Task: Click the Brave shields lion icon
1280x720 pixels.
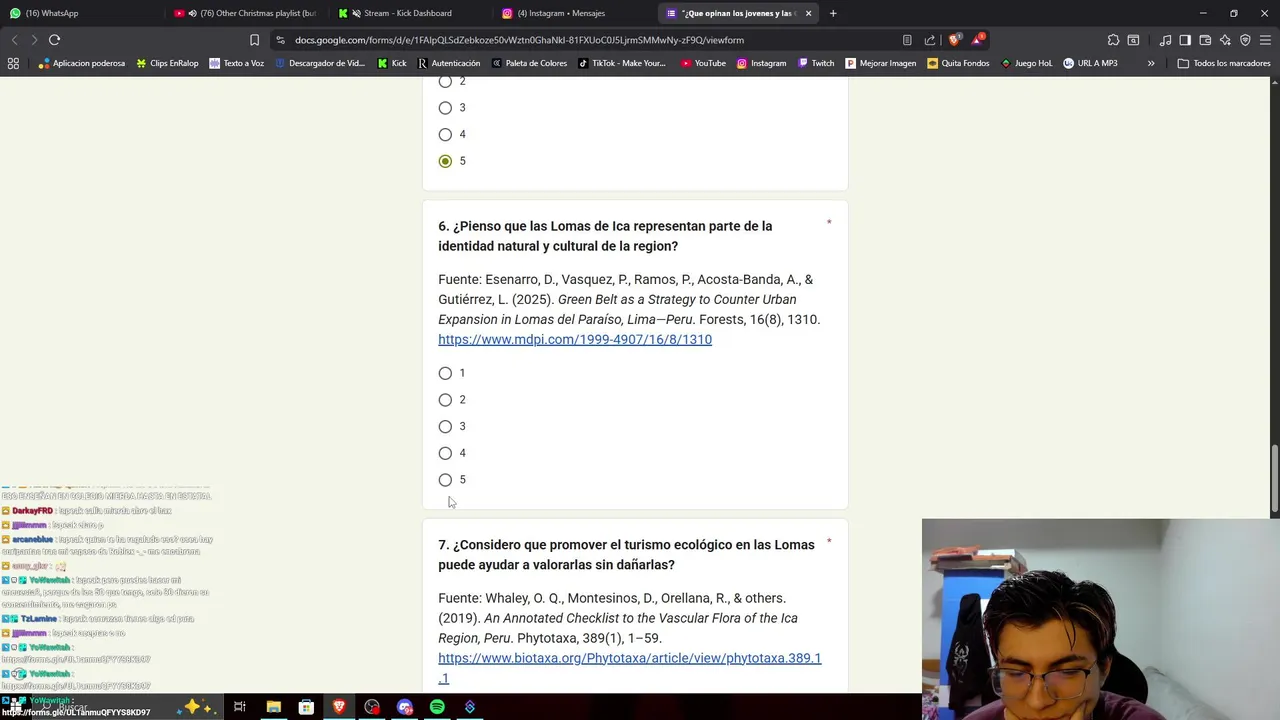Action: click(954, 40)
